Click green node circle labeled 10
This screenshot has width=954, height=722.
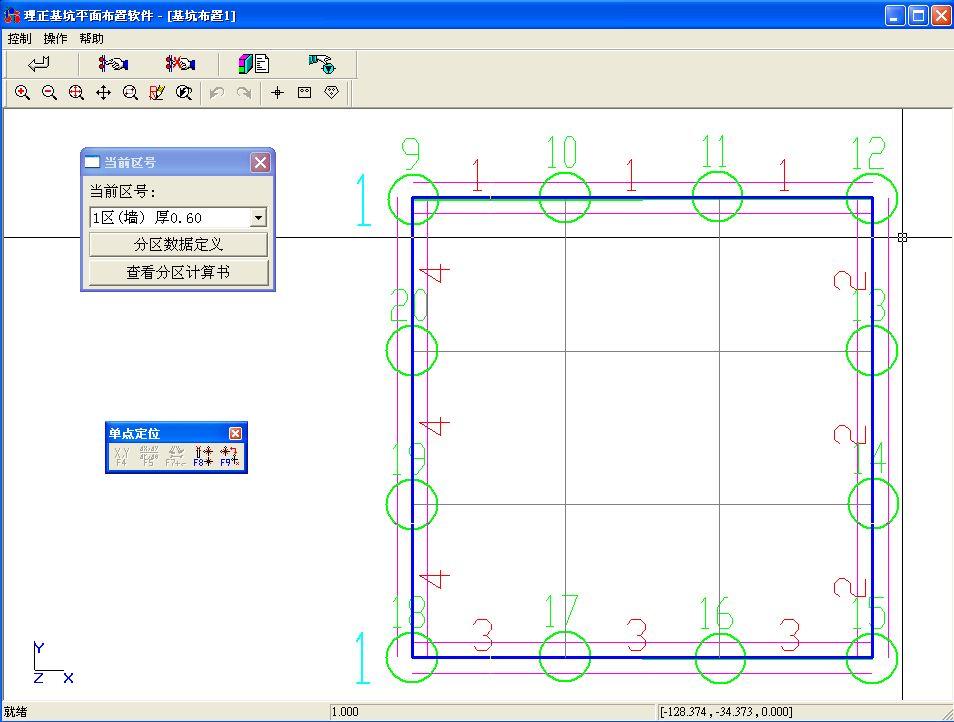[x=565, y=197]
